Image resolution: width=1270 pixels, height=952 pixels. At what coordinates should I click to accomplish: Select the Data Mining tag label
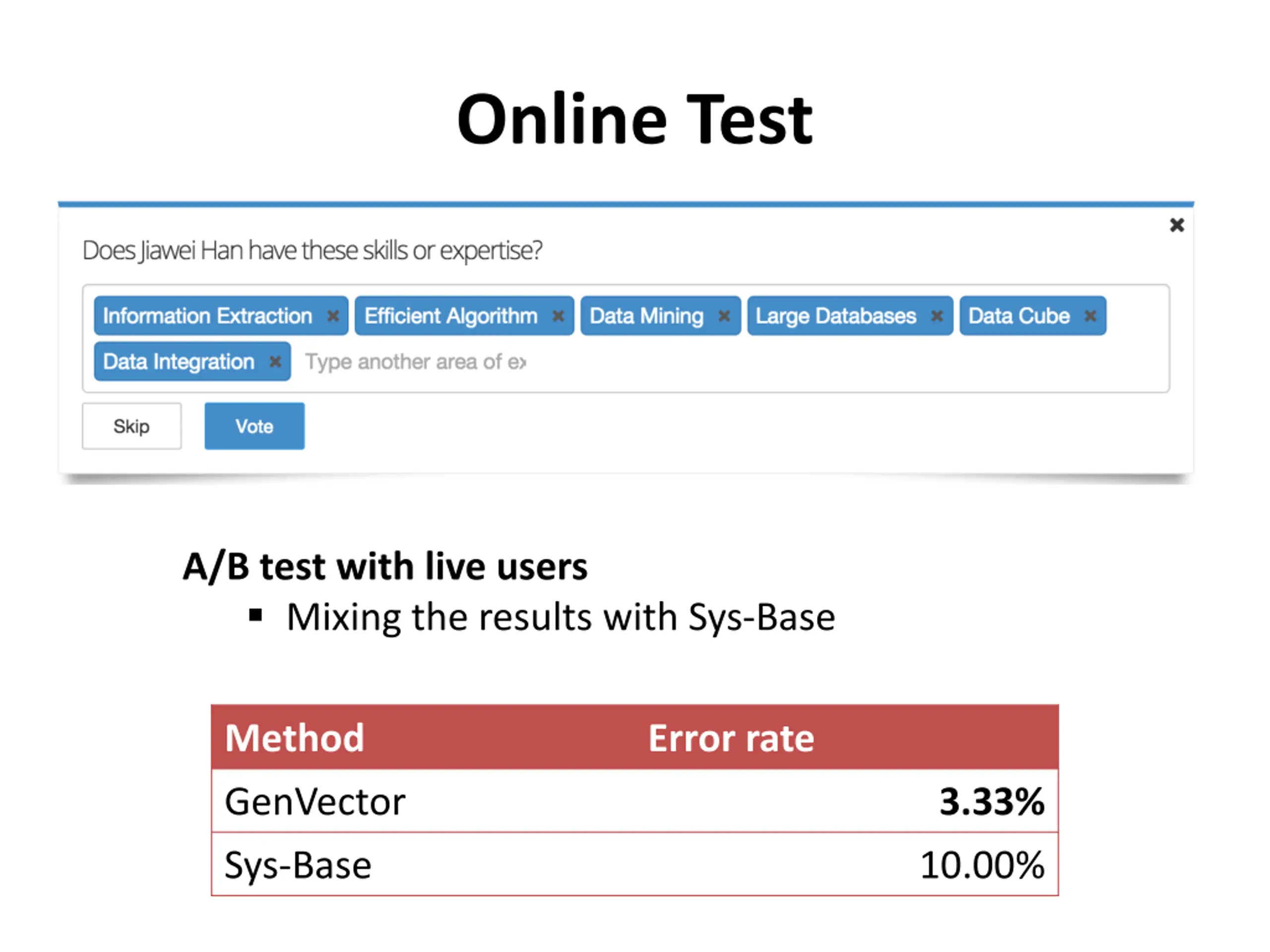click(x=646, y=316)
